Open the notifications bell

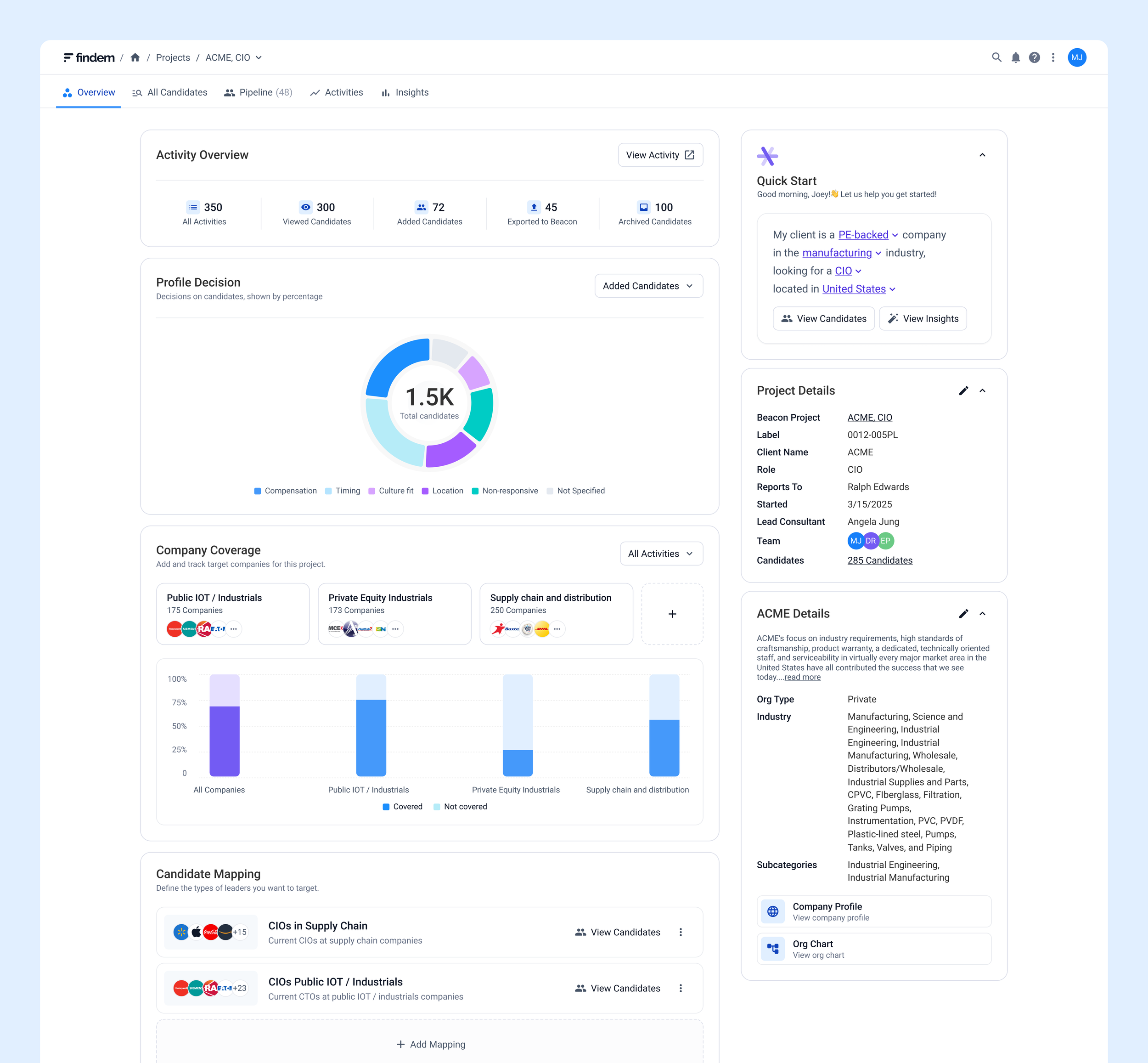(x=1015, y=57)
